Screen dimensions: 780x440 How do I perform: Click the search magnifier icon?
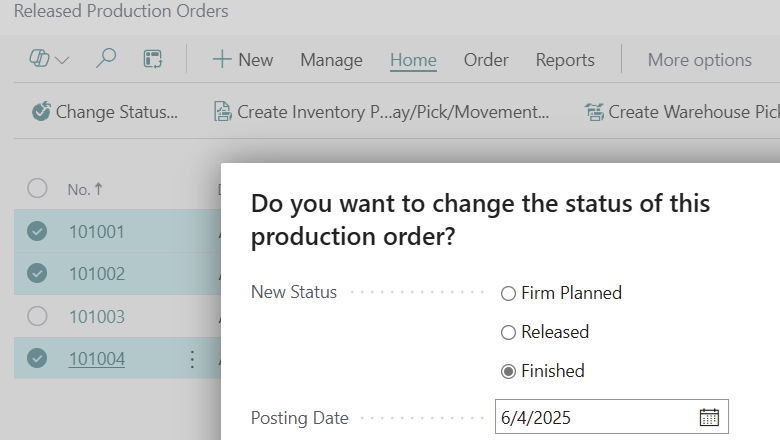point(105,60)
